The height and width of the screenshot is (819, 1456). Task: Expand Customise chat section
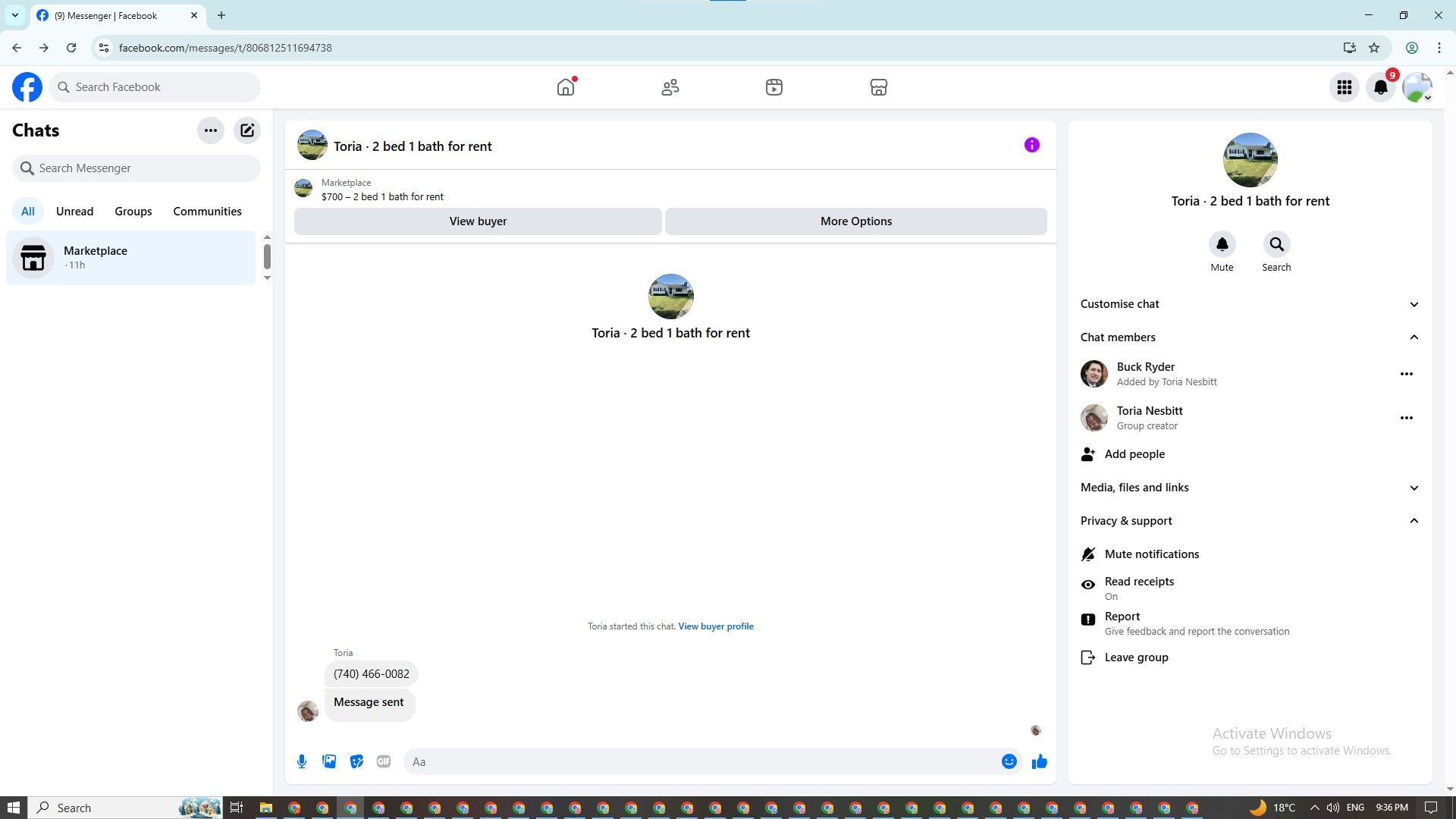(x=1249, y=304)
